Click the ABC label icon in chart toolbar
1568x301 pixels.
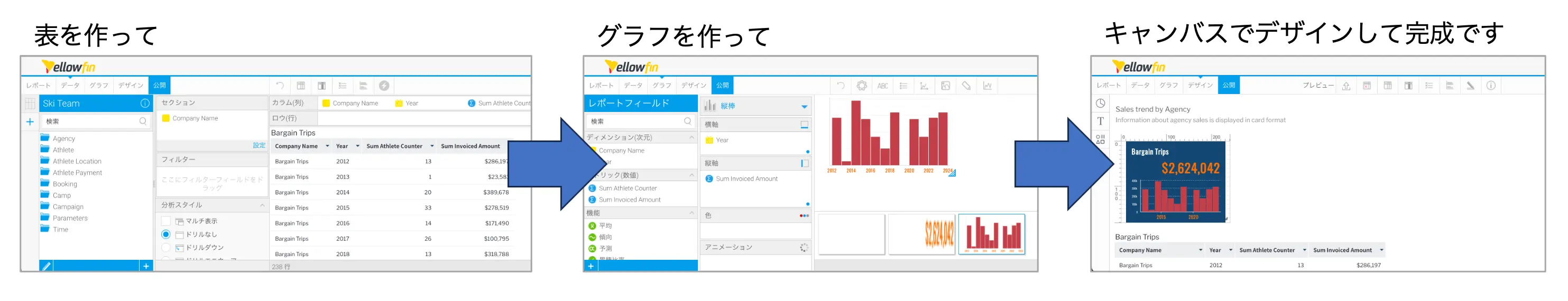[882, 86]
